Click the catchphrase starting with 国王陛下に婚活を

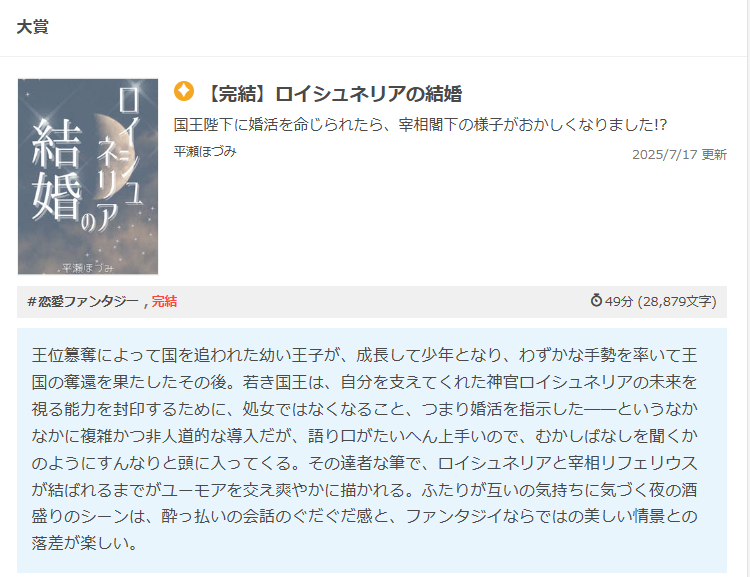coord(420,125)
